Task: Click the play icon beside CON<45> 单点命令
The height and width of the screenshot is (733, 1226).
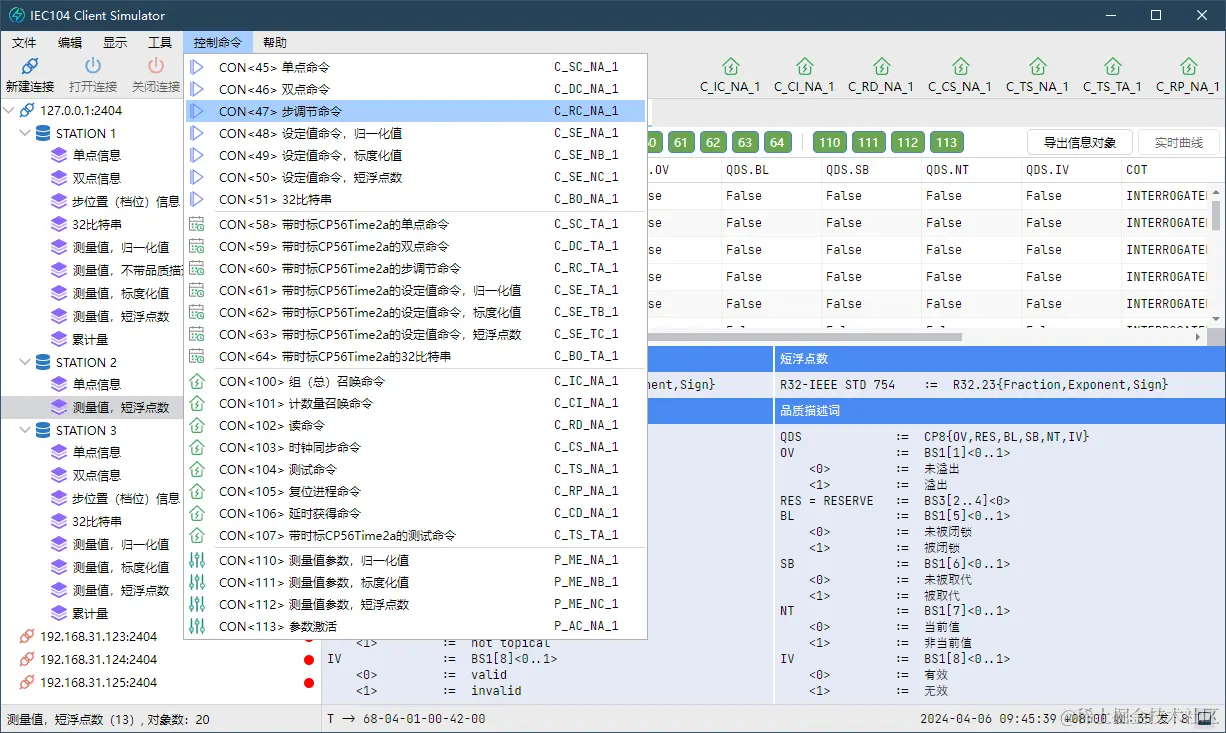Action: click(x=197, y=67)
